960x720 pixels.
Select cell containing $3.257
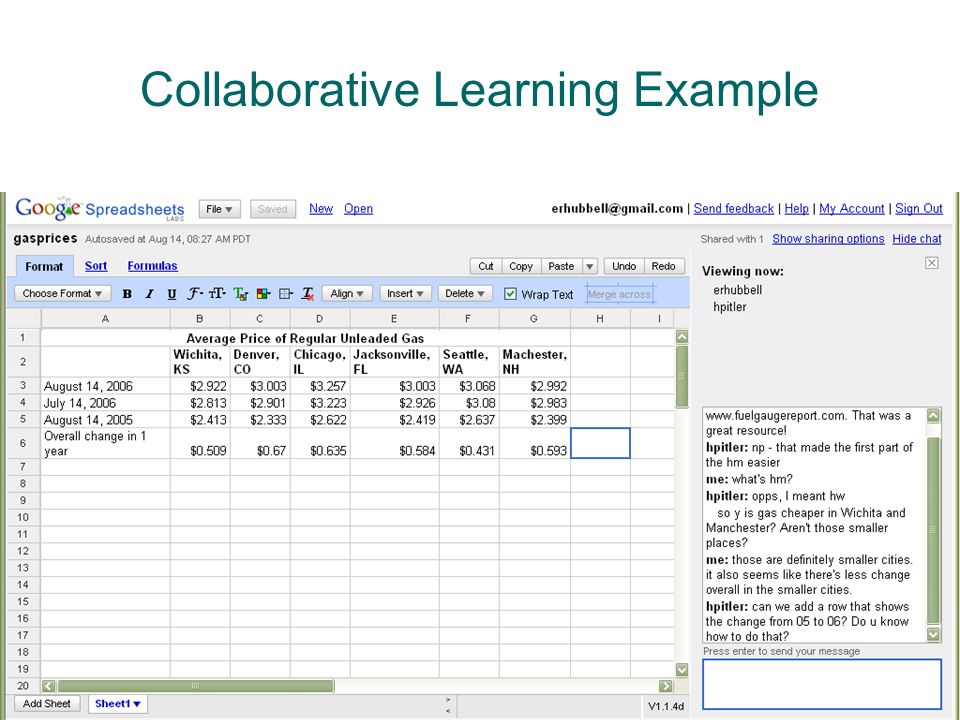coord(320,386)
